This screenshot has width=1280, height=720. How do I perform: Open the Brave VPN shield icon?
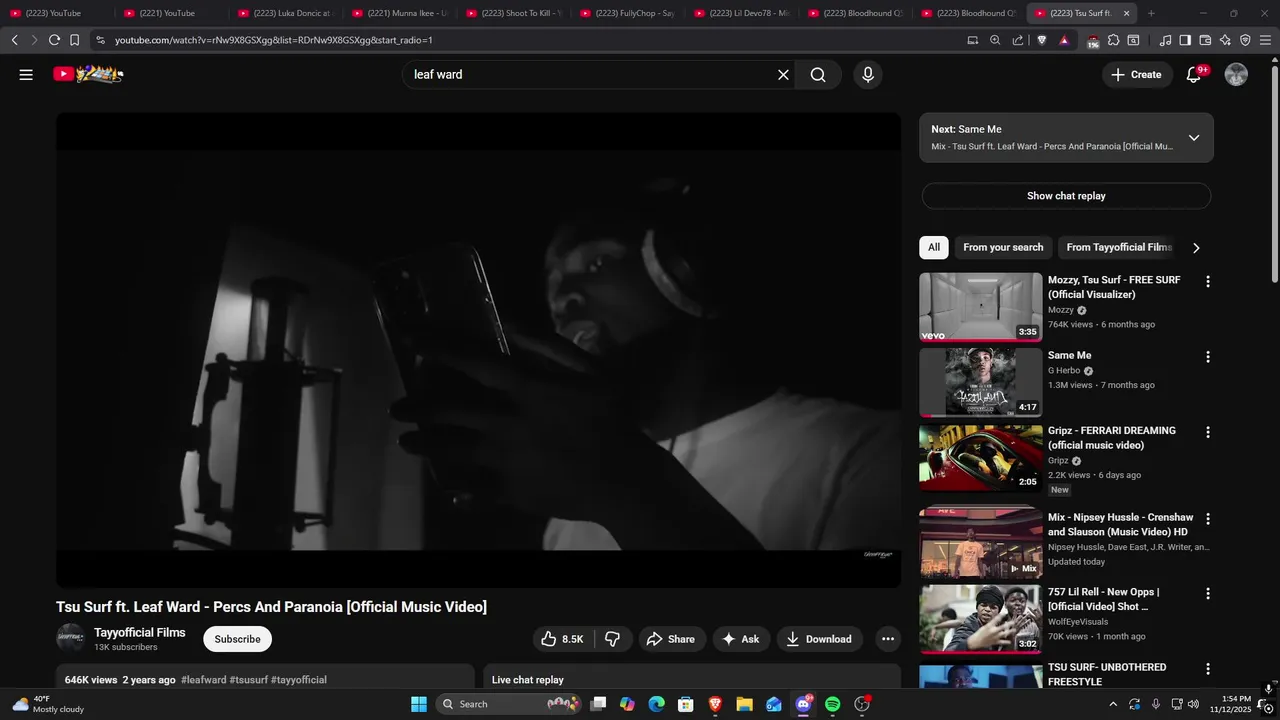(1245, 40)
